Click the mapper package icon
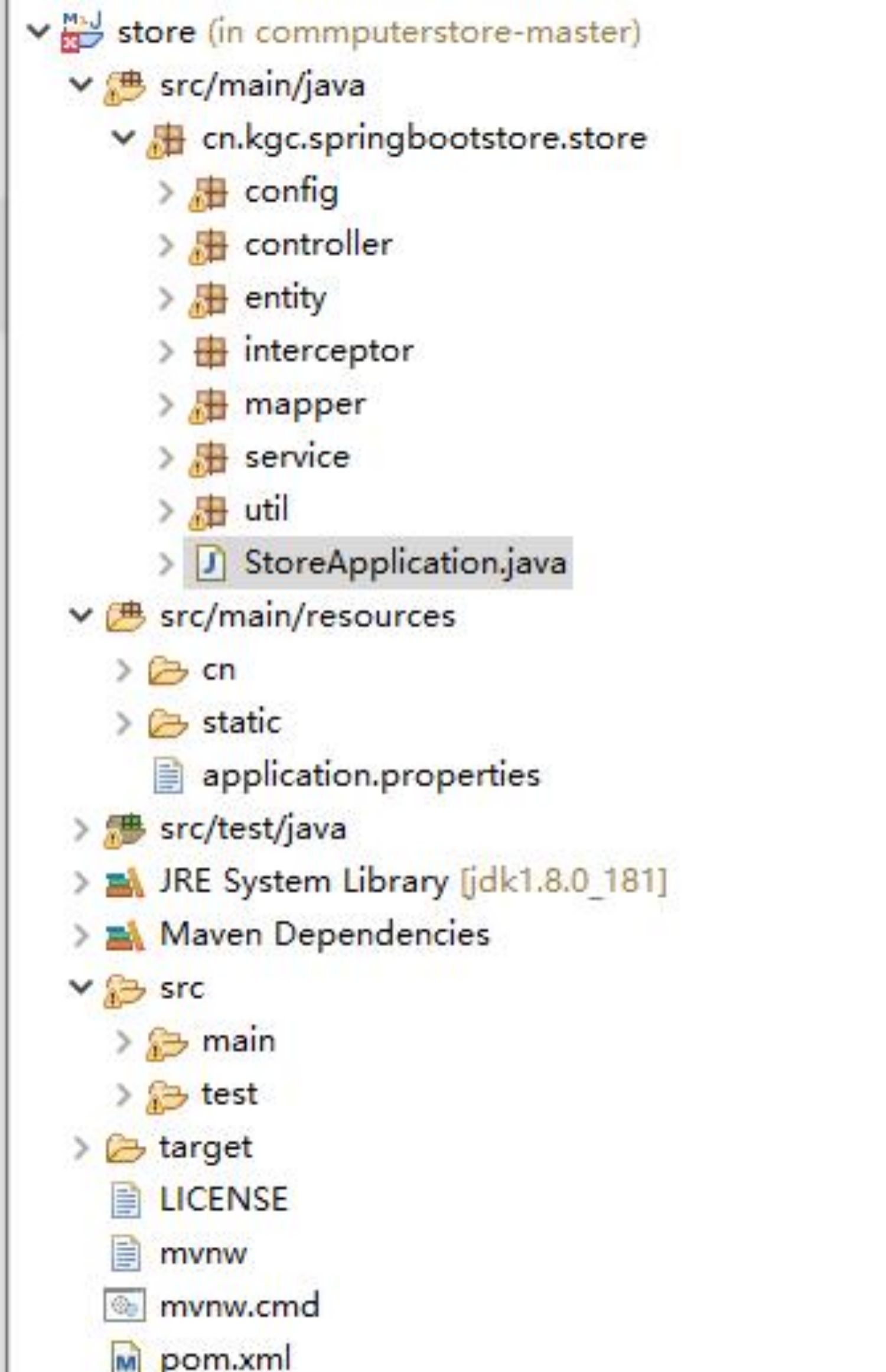Image resolution: width=886 pixels, height=1372 pixels. tap(208, 406)
